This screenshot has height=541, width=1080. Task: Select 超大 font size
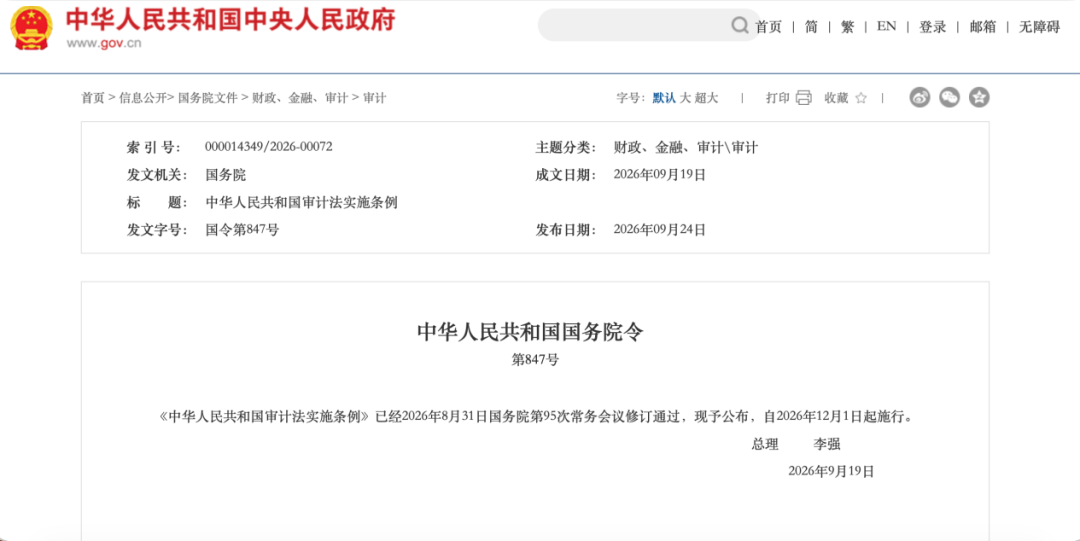[706, 98]
